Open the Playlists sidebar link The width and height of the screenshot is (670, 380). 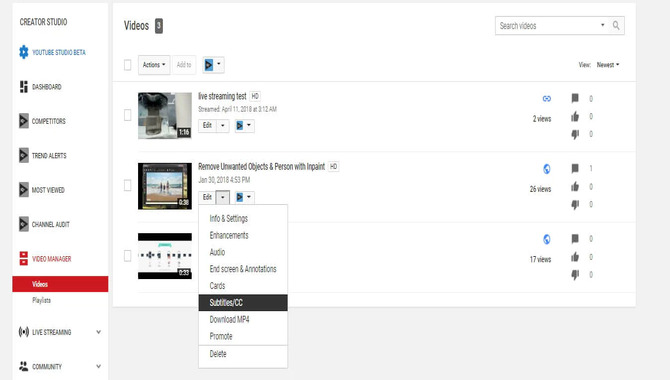(x=41, y=300)
